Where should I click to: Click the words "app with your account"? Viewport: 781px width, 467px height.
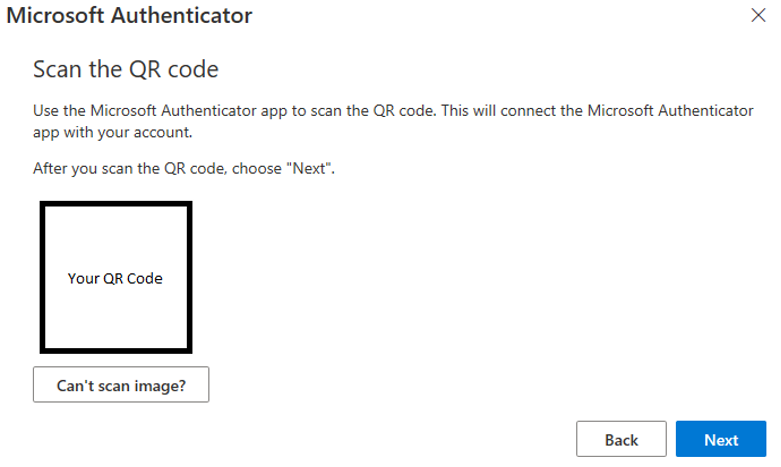click(x=112, y=132)
